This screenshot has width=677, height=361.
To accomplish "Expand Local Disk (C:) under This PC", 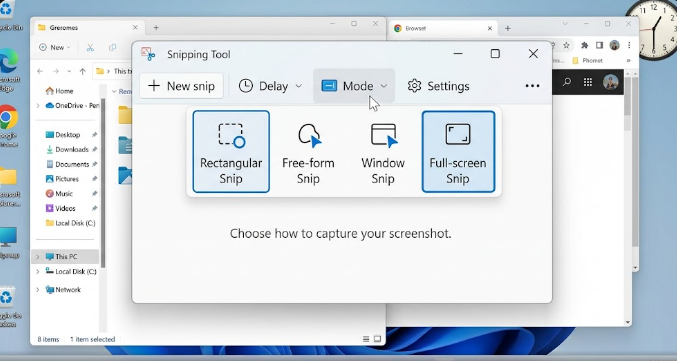I will click(x=38, y=272).
